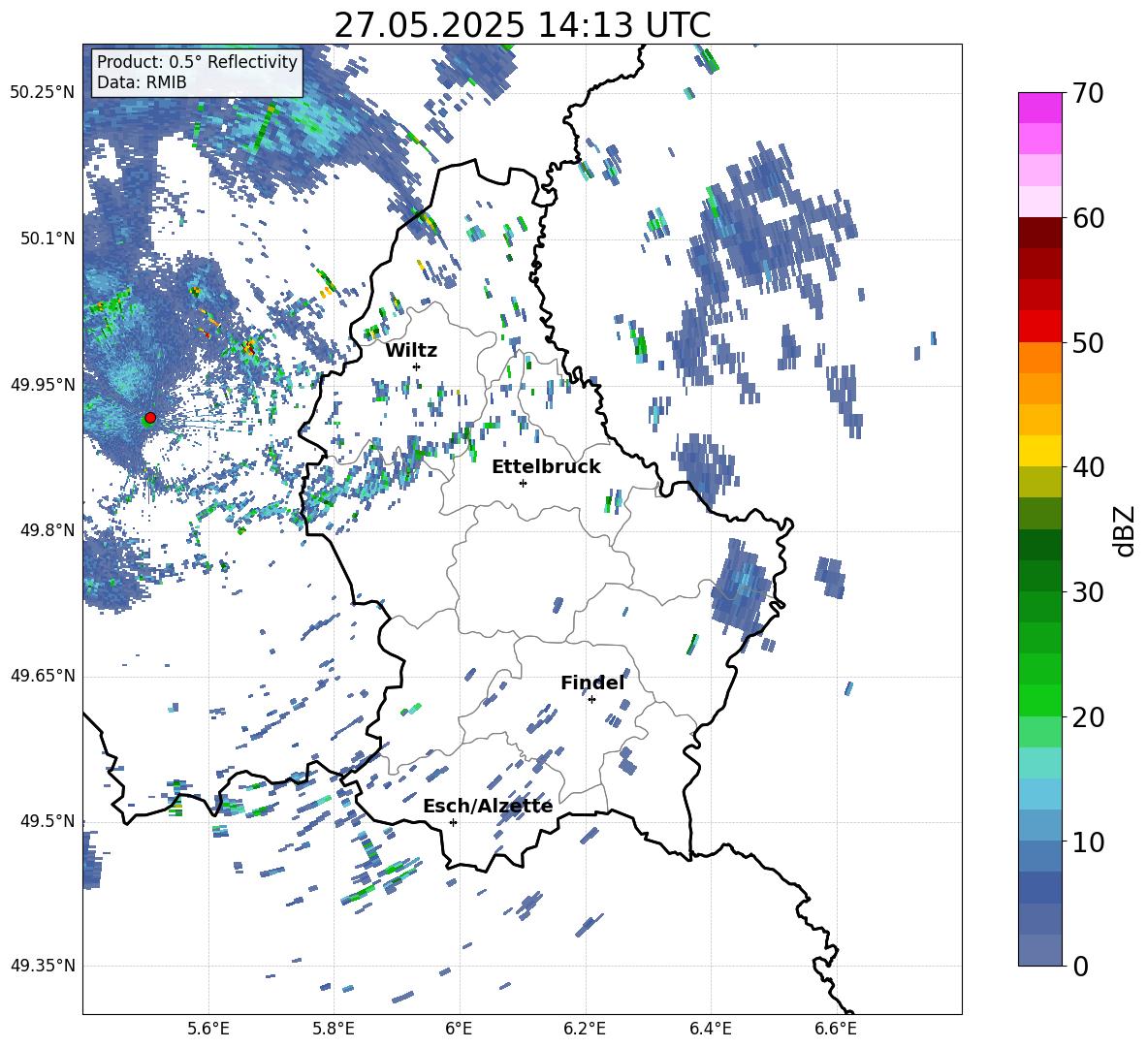Click the Product: 0.5° Reflectivity label
The height and width of the screenshot is (1048, 1148).
[x=197, y=61]
